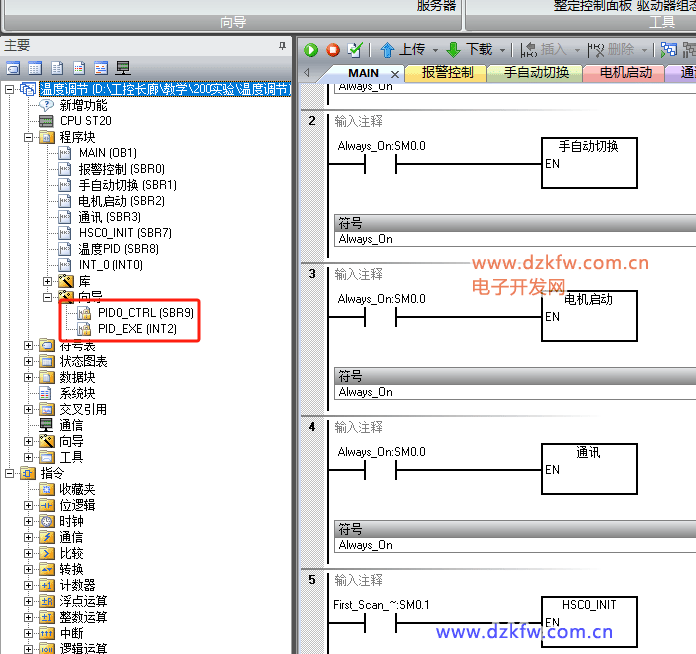Viewport: 696px width, 654px height.
Task: Click the blue Upload (上传) arrow icon
Action: click(x=387, y=49)
